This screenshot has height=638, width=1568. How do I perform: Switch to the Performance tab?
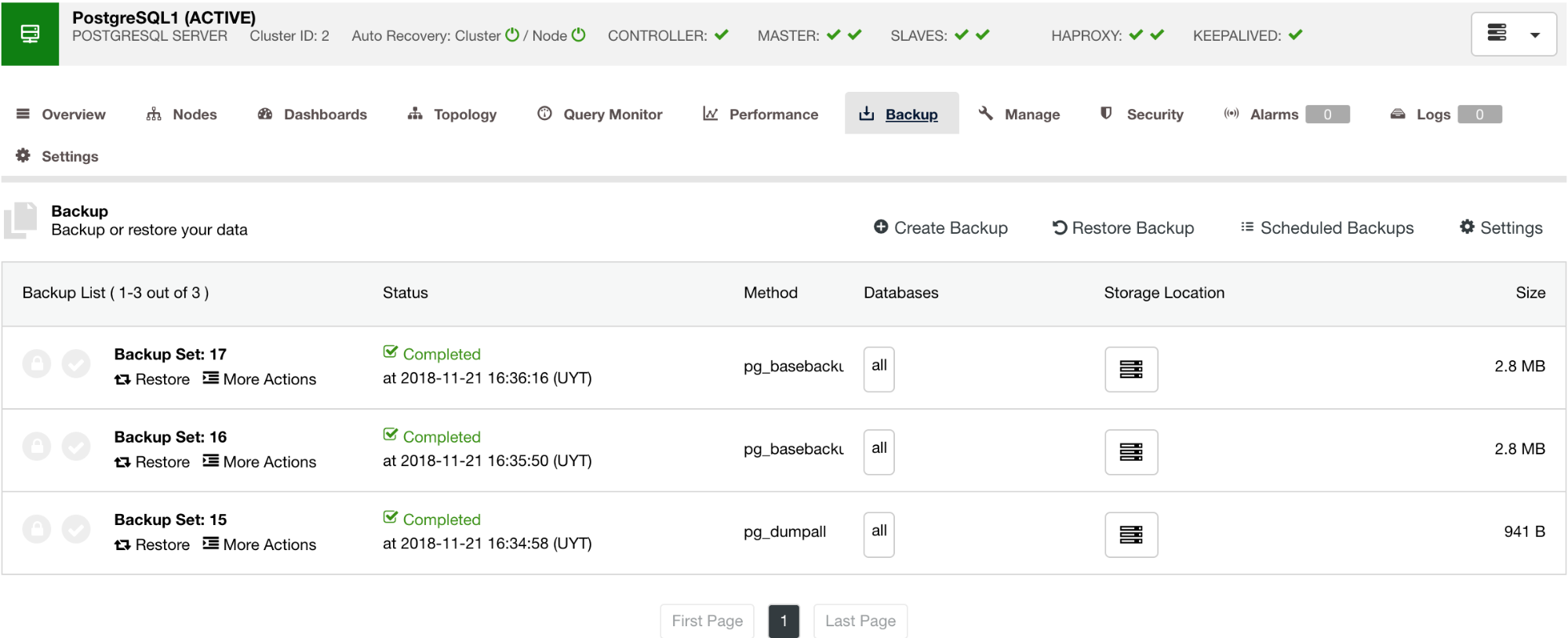click(761, 115)
